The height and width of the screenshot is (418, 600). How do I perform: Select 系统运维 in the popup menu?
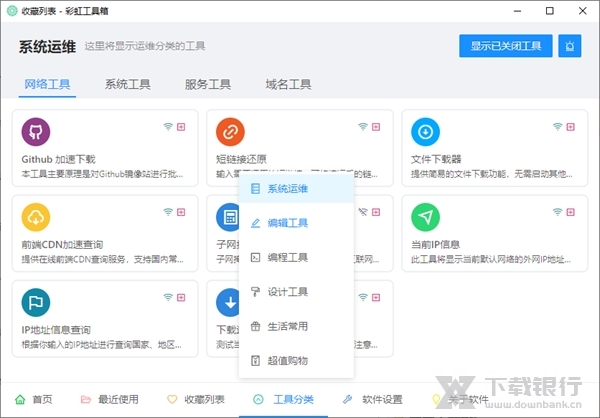296,189
